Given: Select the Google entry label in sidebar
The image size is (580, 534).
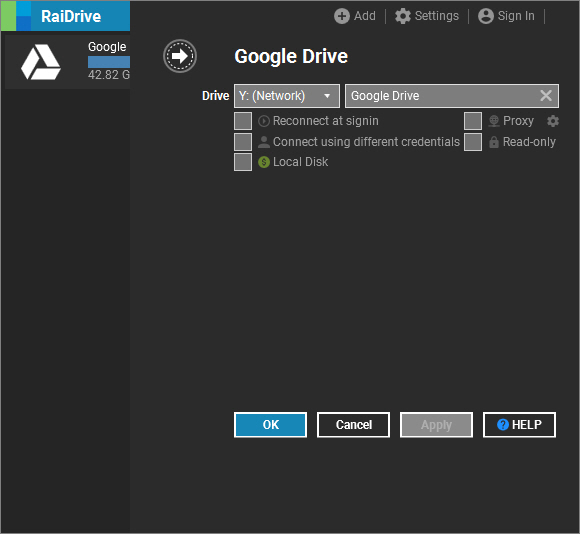Looking at the screenshot, I should tap(107, 47).
